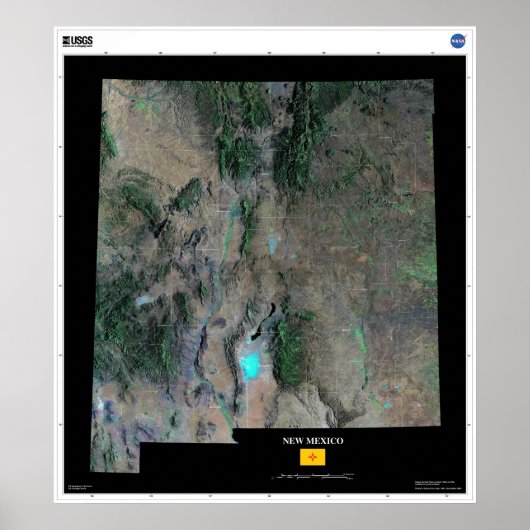Click the black map border above the state
This screenshot has height=530, width=530.
point(265,68)
